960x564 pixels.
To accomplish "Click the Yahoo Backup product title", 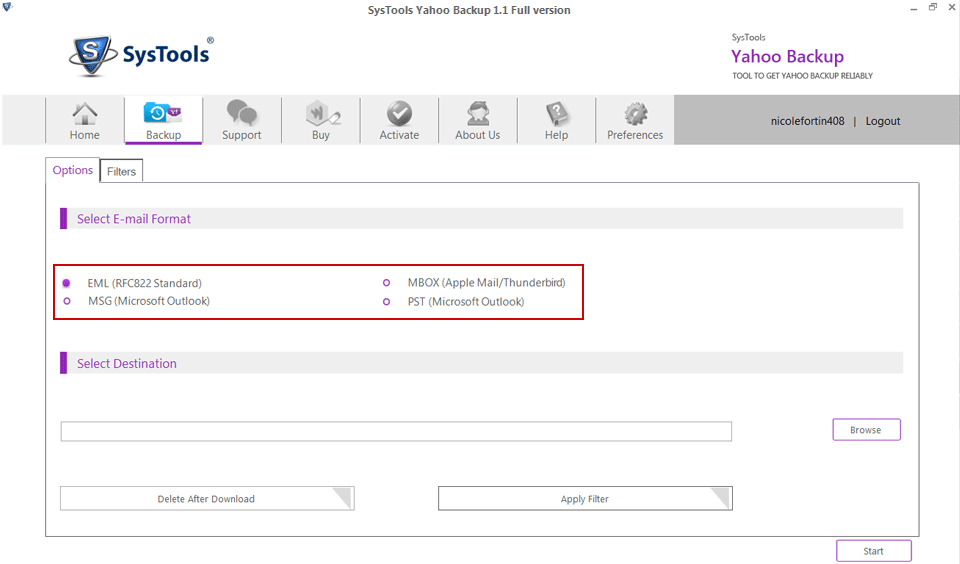I will pyautogui.click(x=787, y=56).
